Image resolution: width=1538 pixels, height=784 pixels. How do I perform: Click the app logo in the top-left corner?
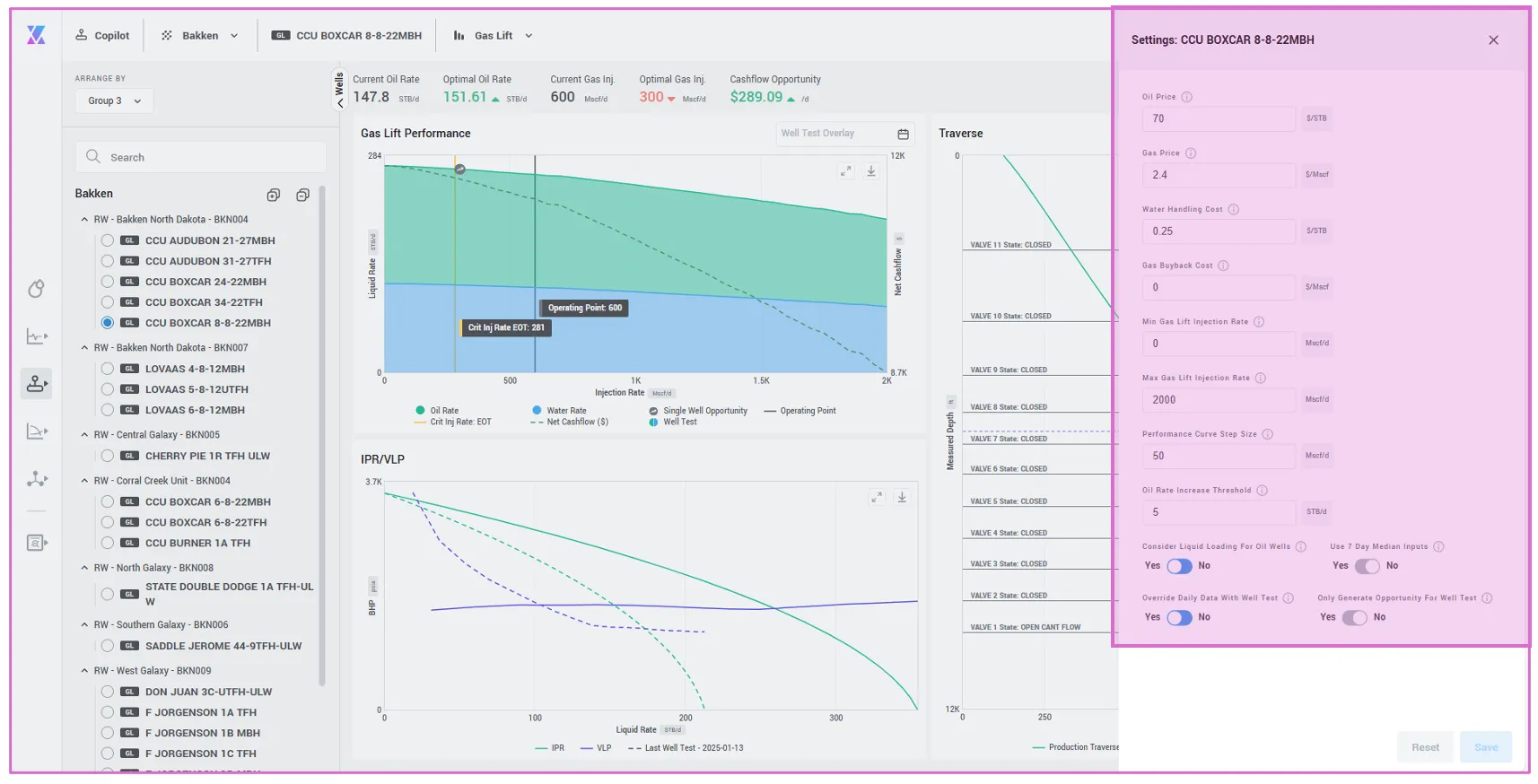36,35
